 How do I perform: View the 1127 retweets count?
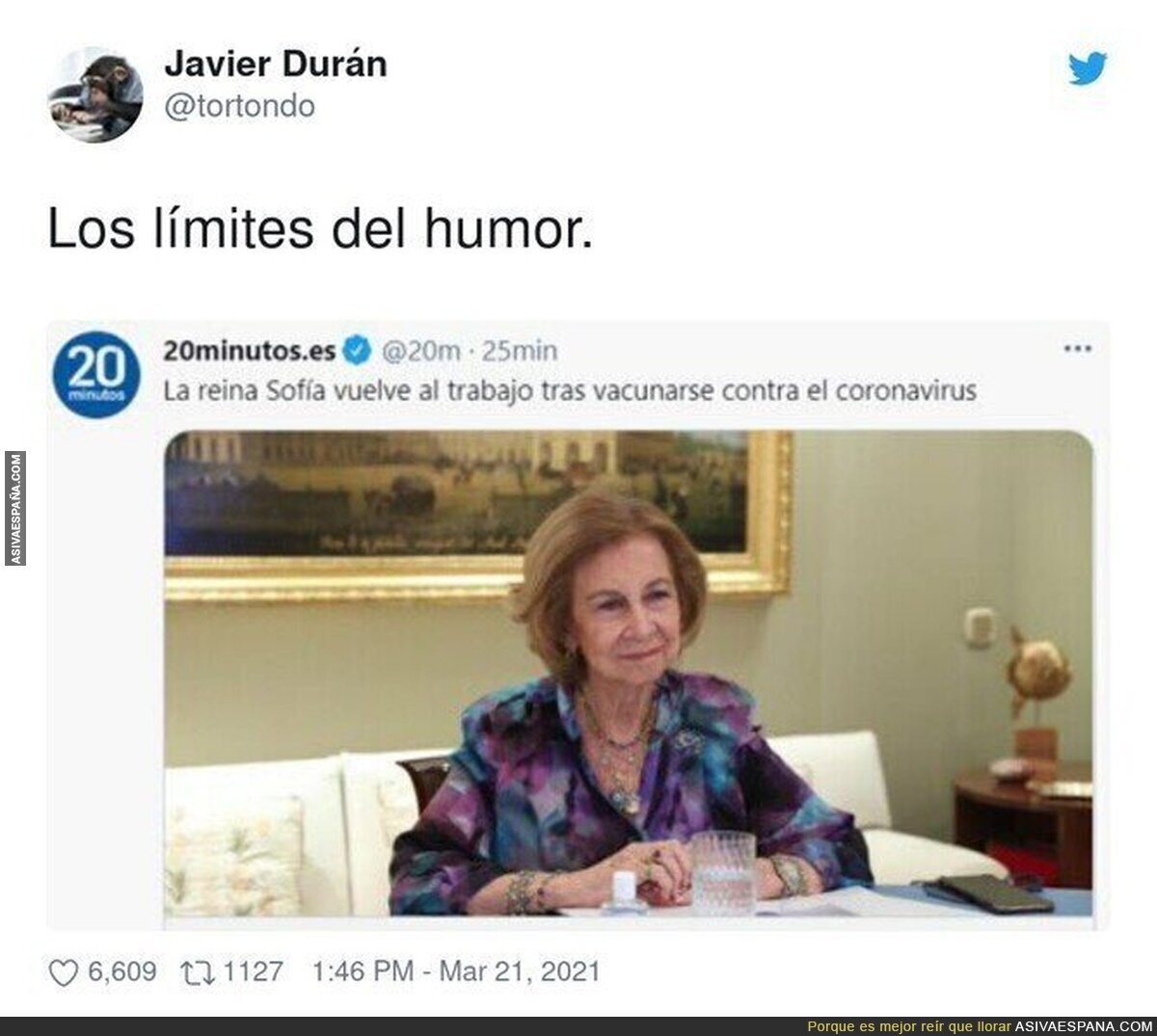254,971
